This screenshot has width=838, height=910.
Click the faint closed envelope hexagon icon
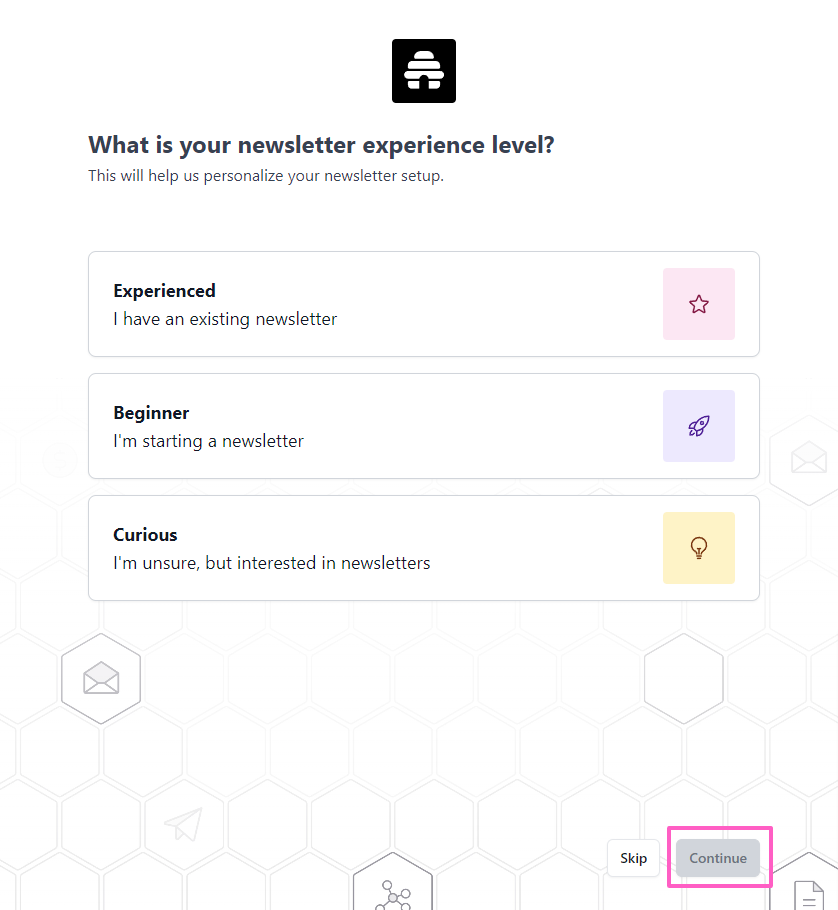point(808,458)
